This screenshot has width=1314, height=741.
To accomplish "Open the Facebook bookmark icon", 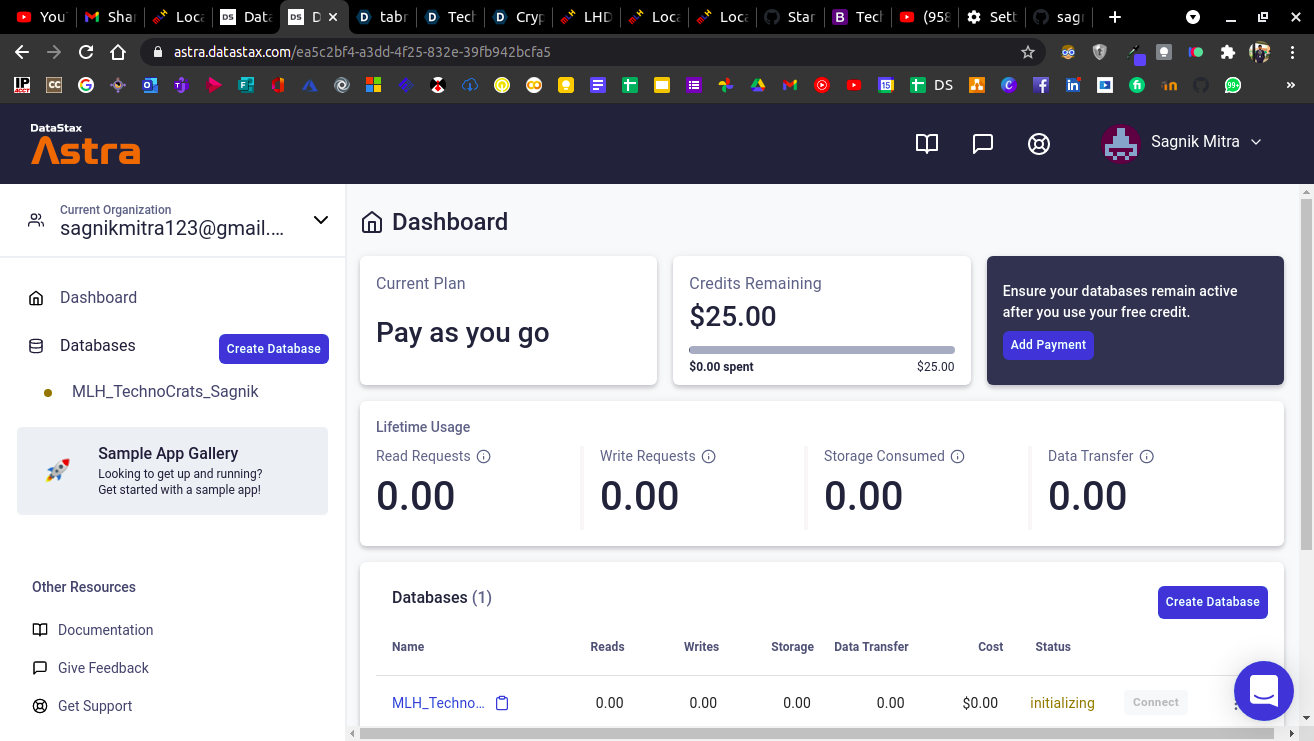I will pyautogui.click(x=1041, y=86).
